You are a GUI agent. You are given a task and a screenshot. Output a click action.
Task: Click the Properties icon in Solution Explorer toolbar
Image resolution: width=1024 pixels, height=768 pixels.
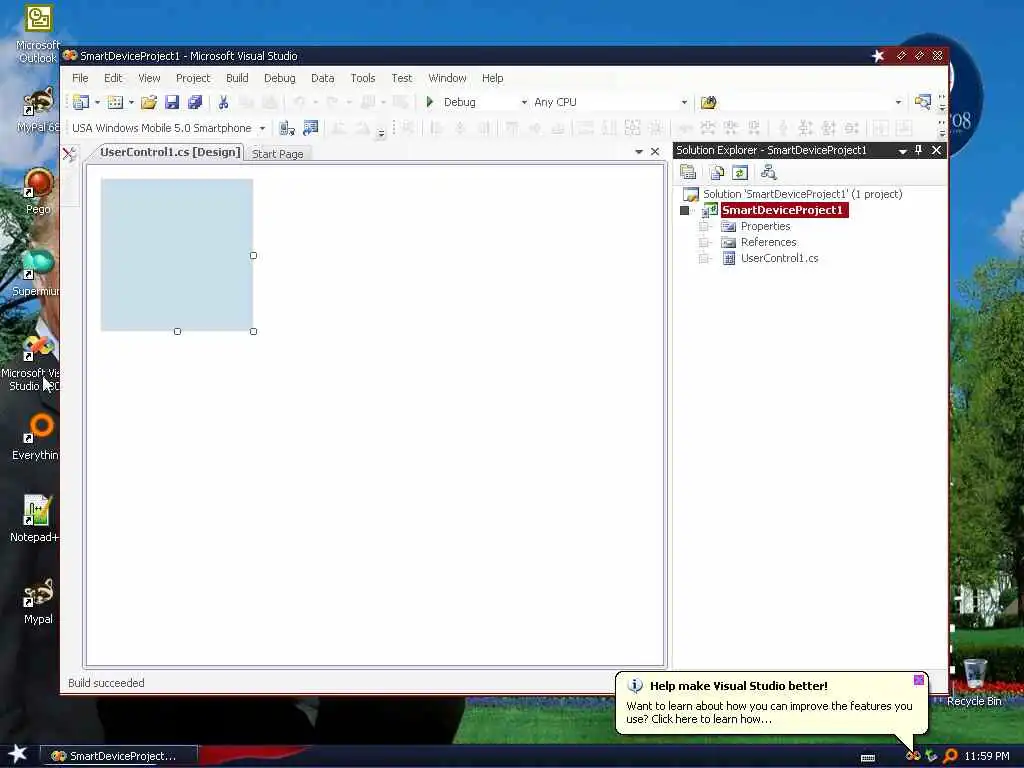(688, 172)
